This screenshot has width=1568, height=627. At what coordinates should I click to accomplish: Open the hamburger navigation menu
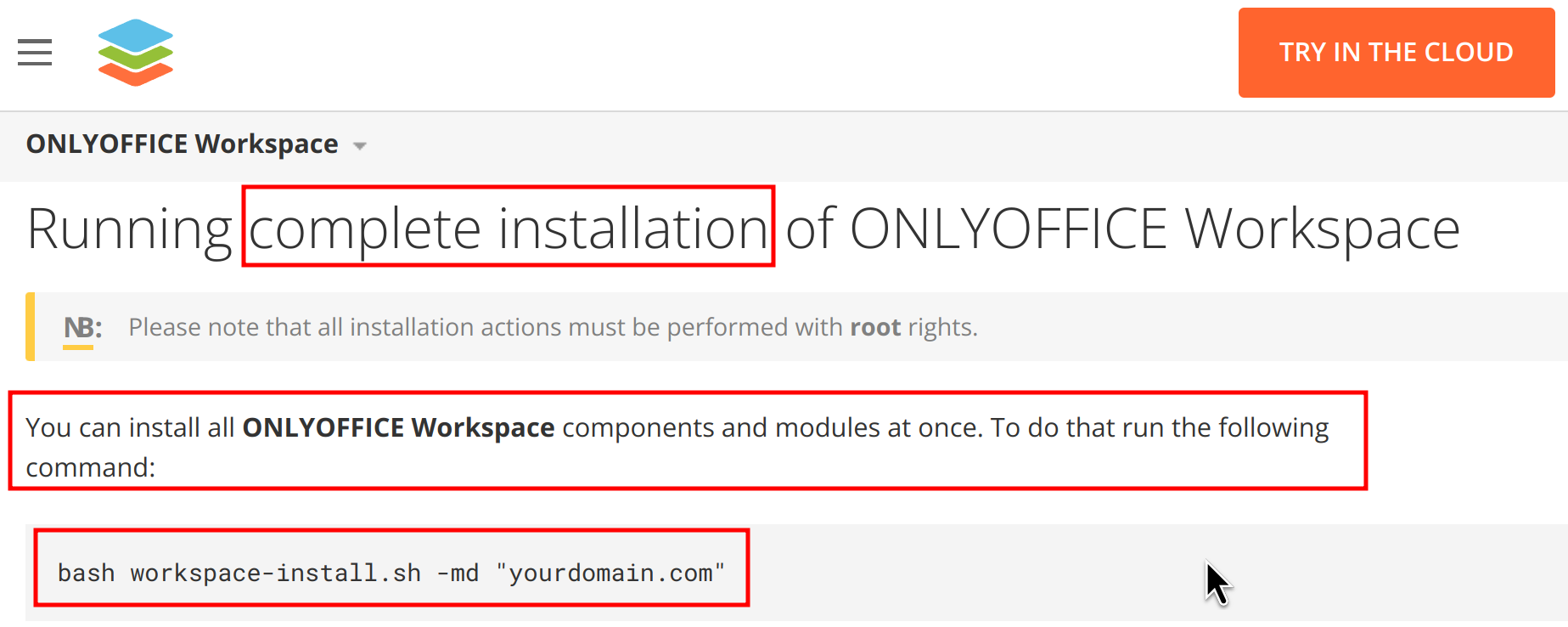tap(35, 53)
